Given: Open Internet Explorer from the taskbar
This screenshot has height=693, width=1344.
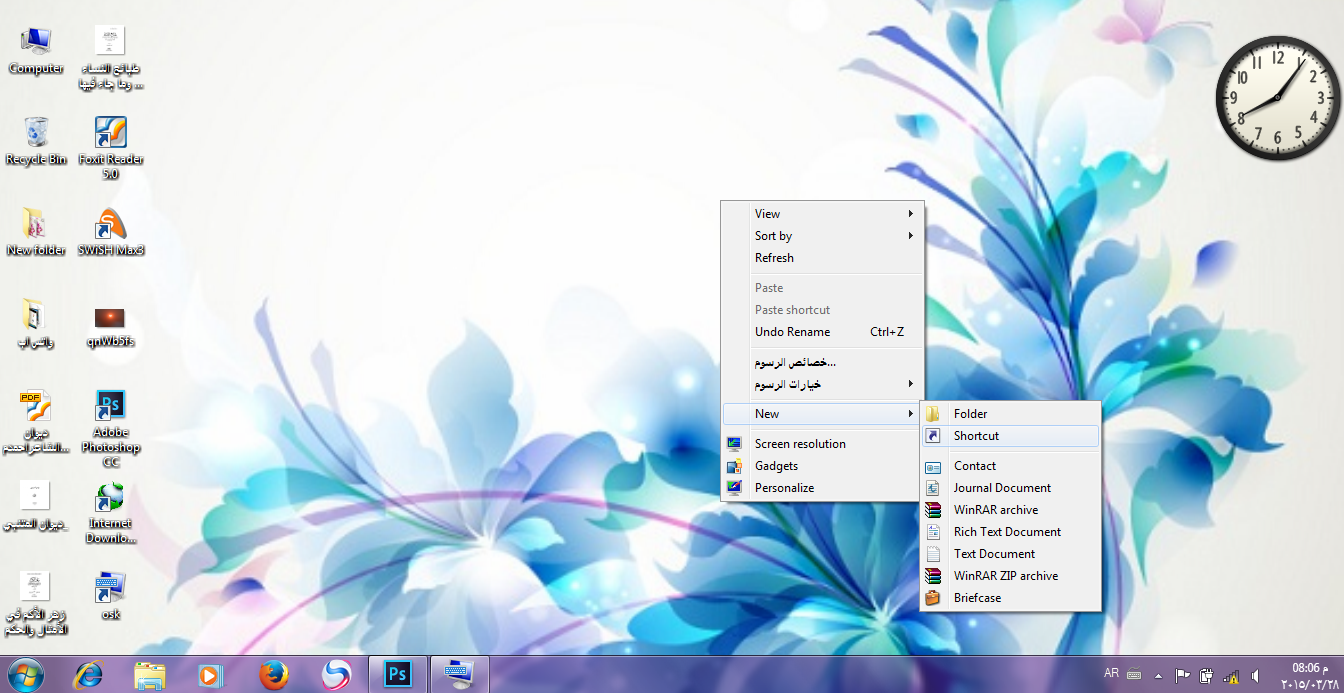Looking at the screenshot, I should (88, 675).
